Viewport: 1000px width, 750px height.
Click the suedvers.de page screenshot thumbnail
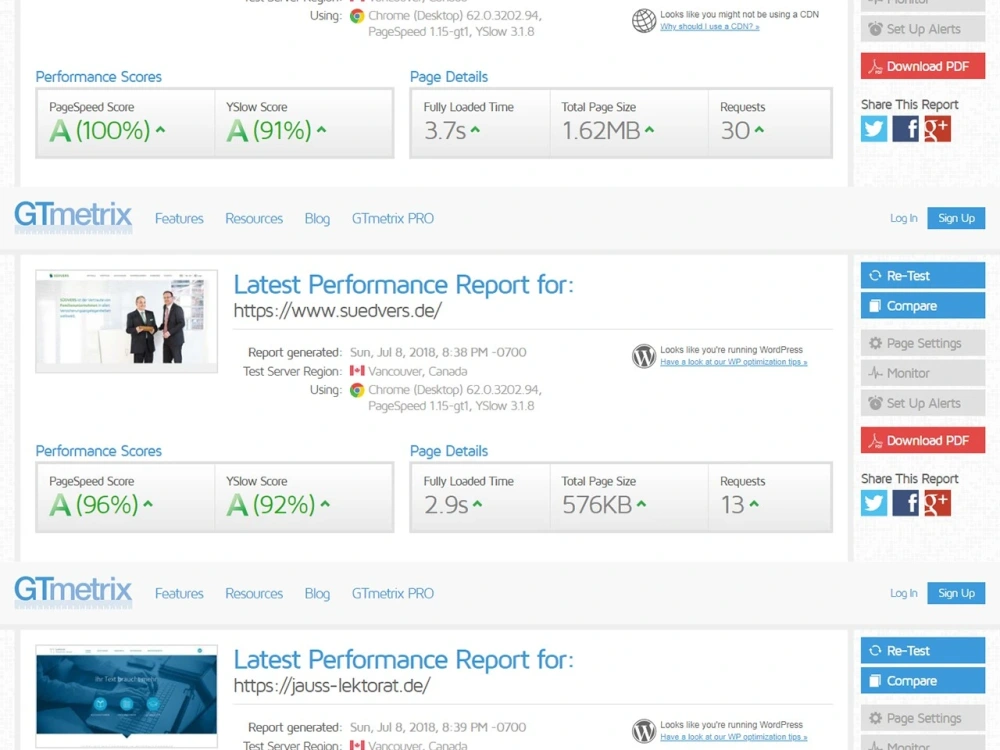click(x=126, y=321)
